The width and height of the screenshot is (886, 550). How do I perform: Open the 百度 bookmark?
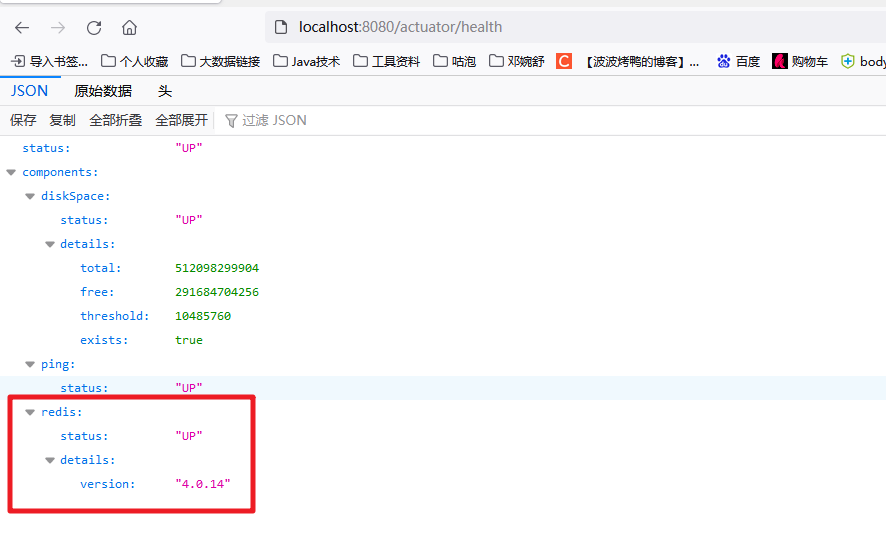click(x=738, y=61)
